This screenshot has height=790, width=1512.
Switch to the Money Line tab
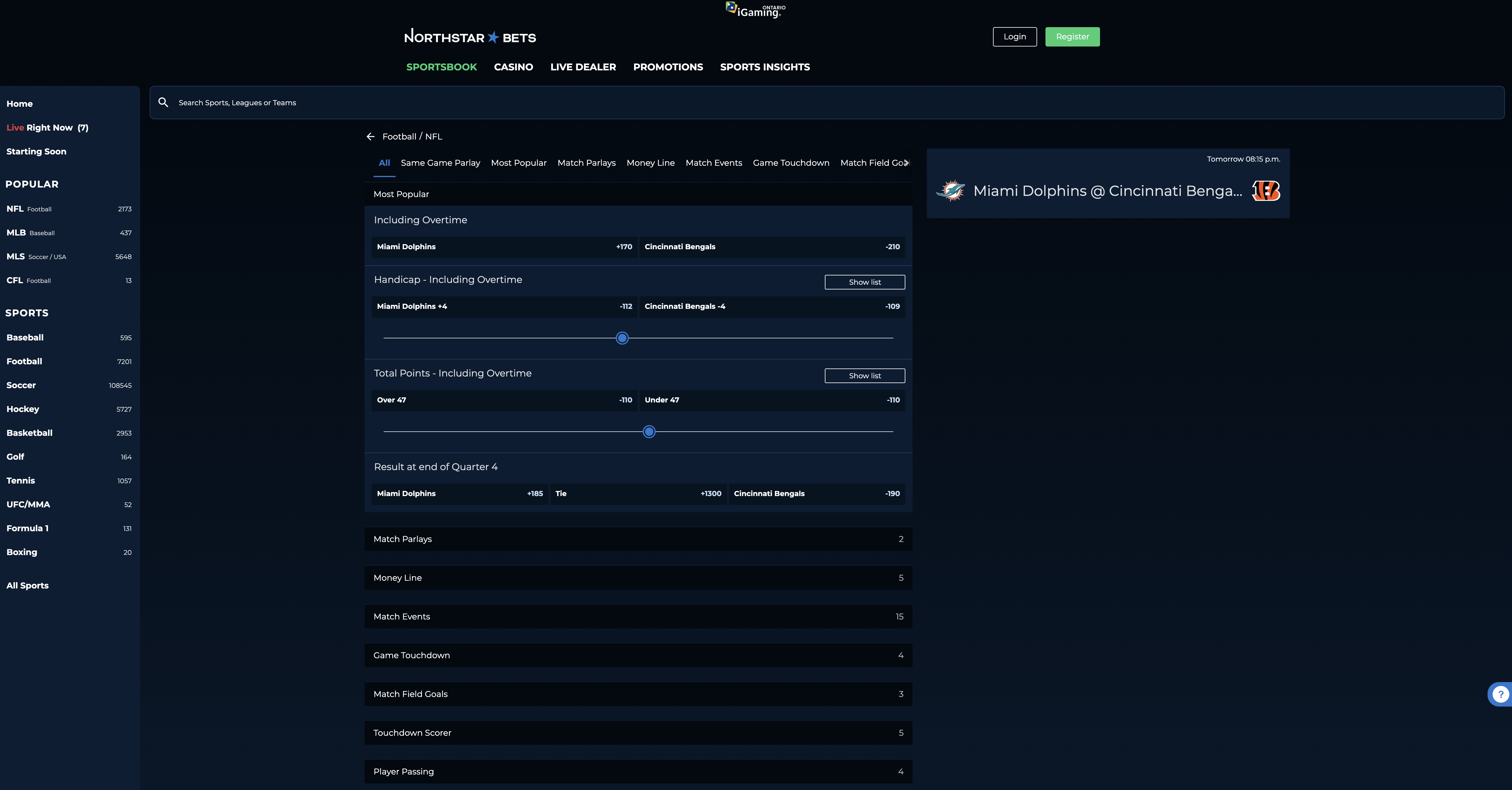(650, 163)
